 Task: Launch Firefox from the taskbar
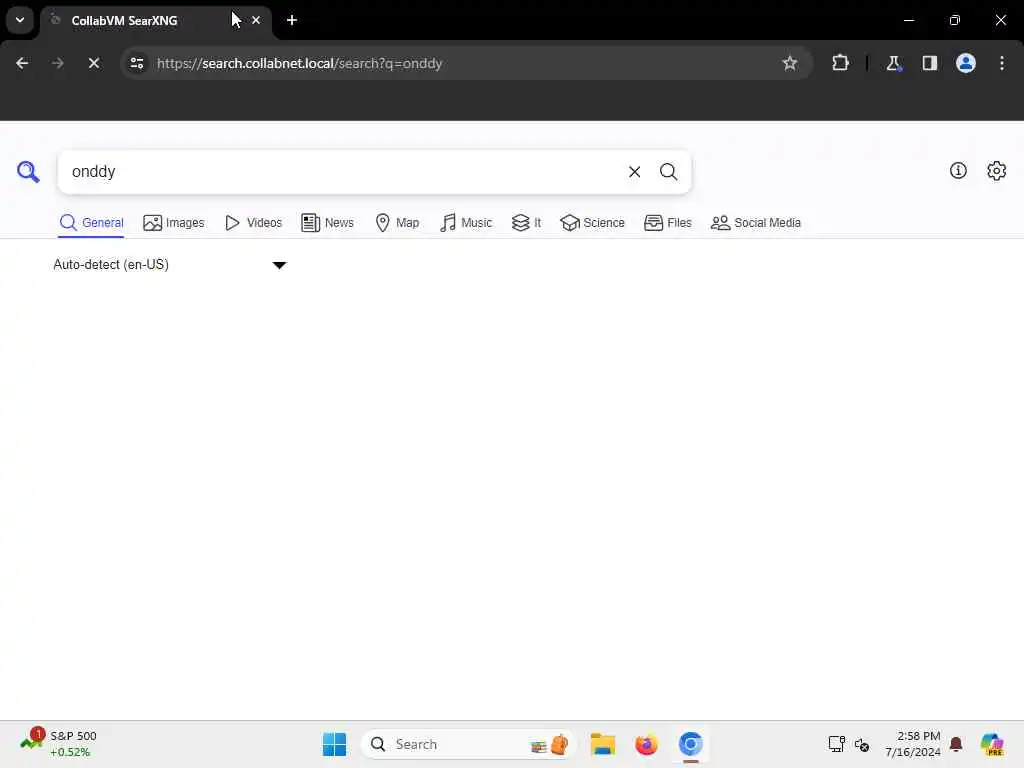(646, 744)
